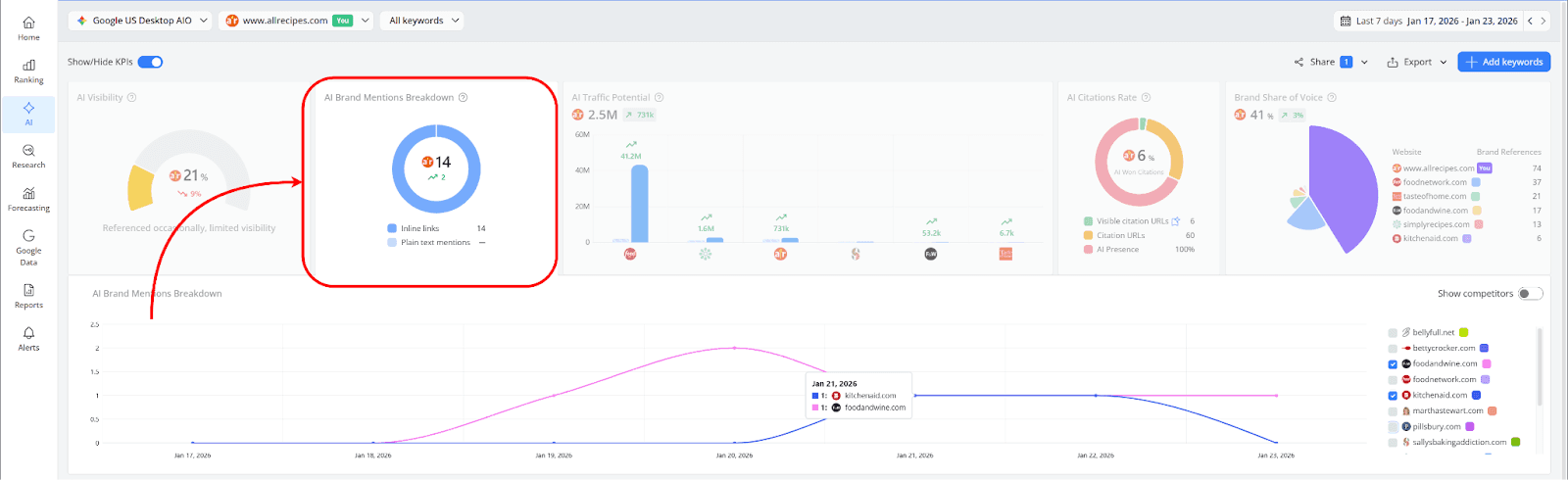Uncheck the foodandwine.com checkbox

[x=1393, y=364]
